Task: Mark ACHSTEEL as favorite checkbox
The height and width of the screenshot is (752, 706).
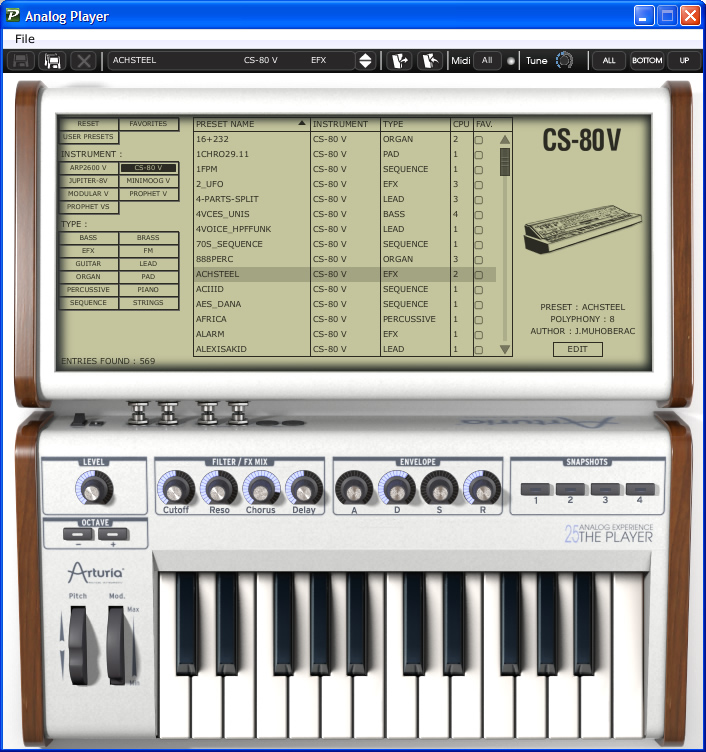Action: click(479, 275)
